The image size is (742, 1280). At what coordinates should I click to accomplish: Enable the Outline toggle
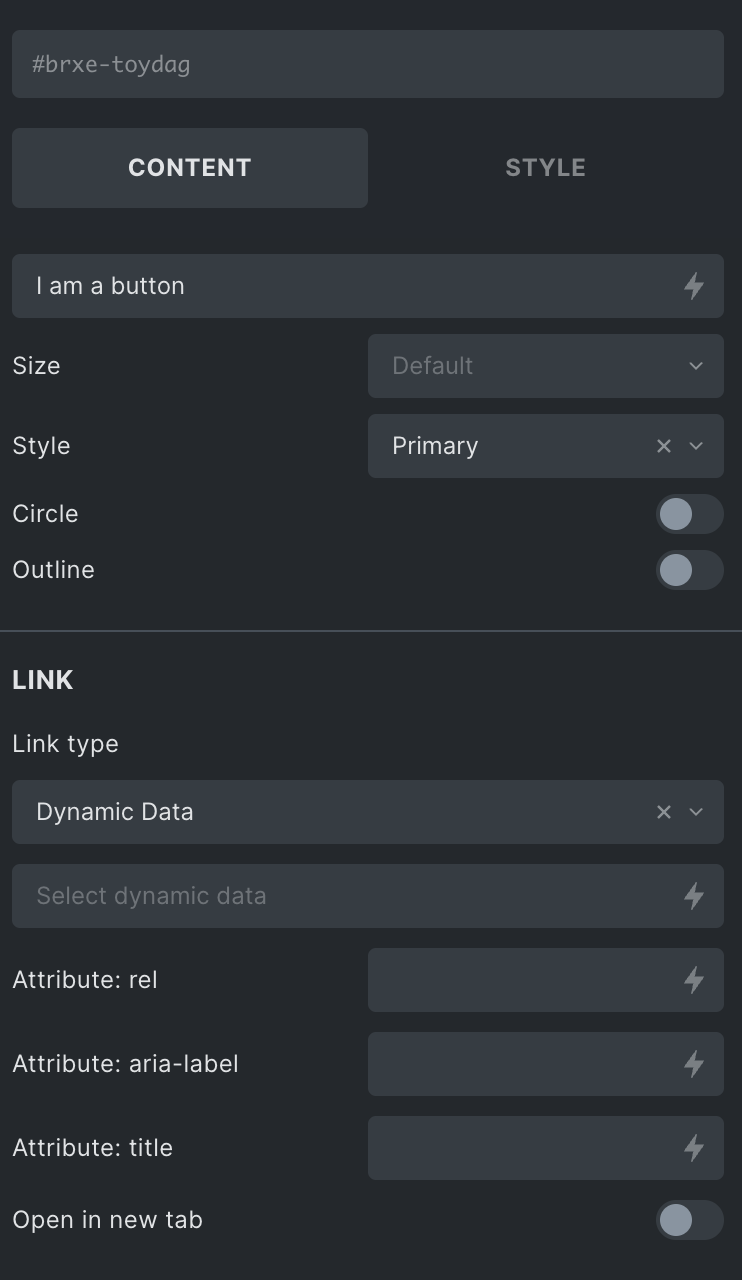tap(690, 570)
